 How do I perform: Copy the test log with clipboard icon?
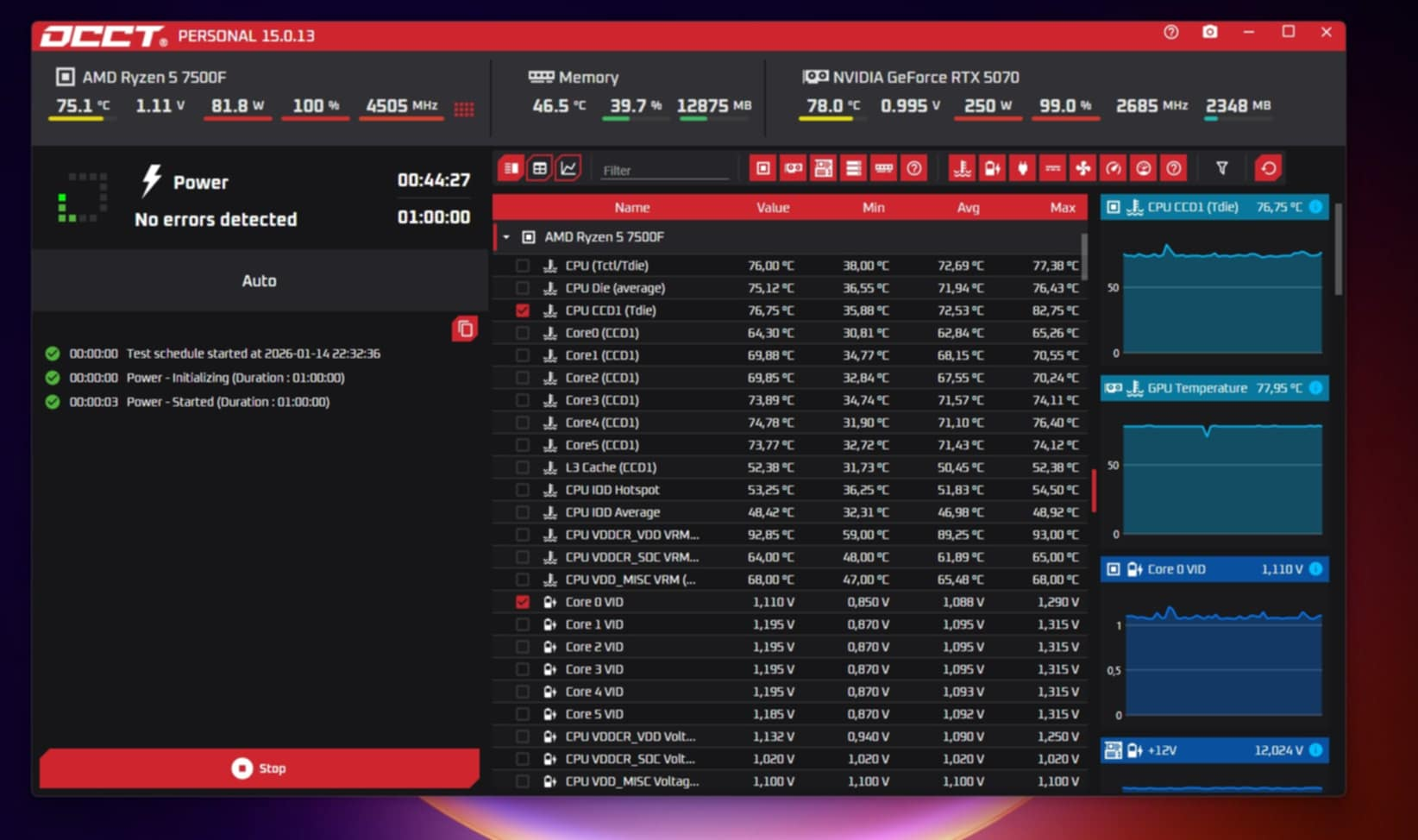point(465,329)
